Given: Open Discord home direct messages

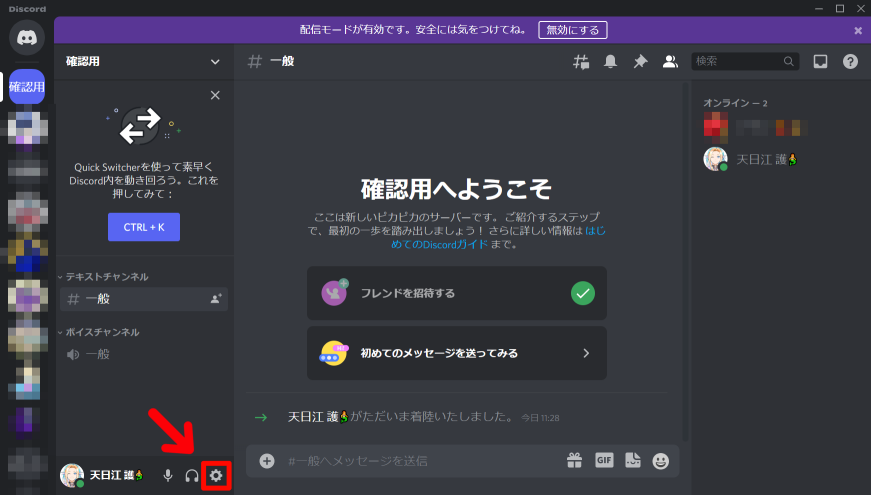Looking at the screenshot, I should click(27, 37).
